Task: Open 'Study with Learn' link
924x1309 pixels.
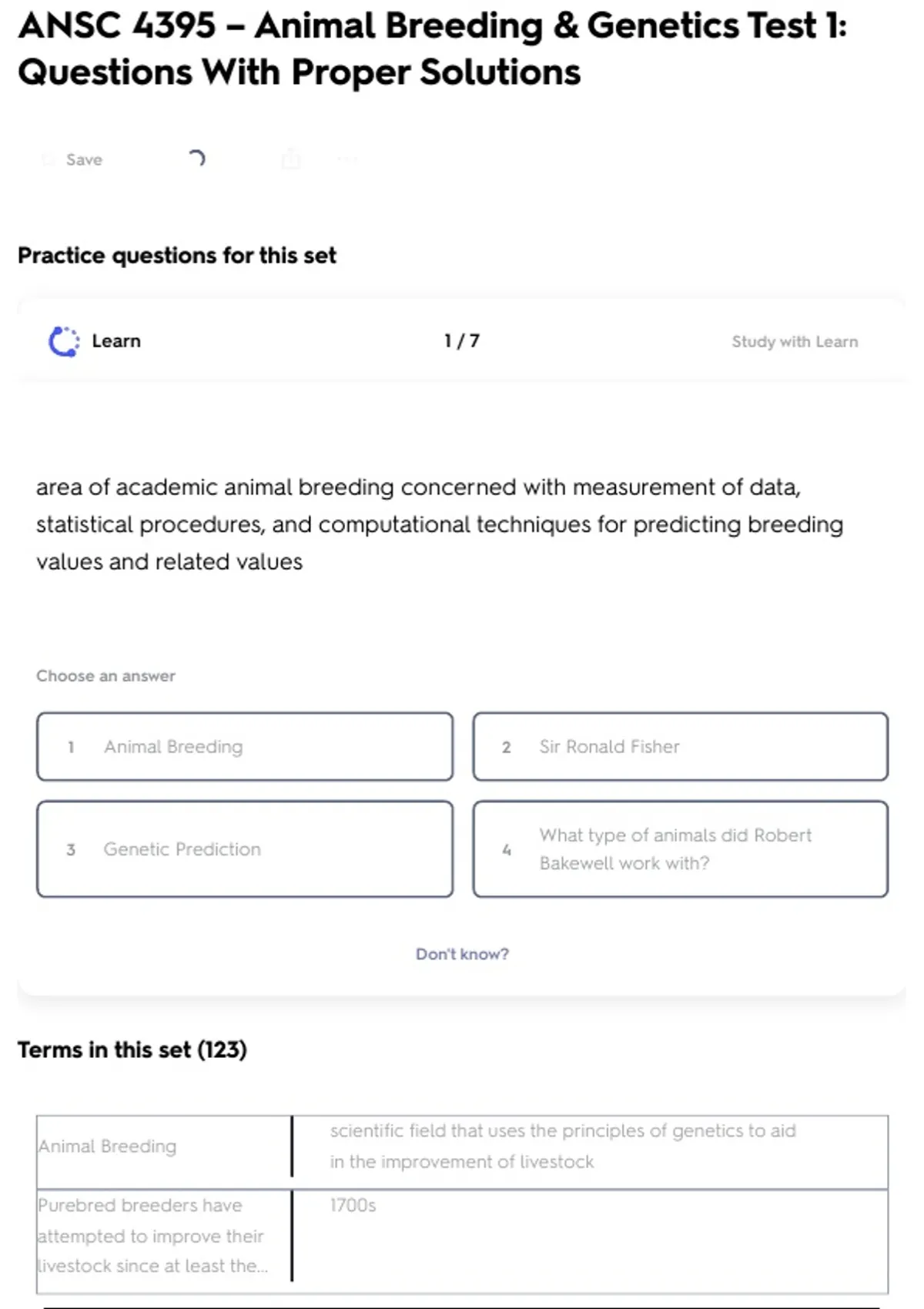Action: tap(795, 342)
